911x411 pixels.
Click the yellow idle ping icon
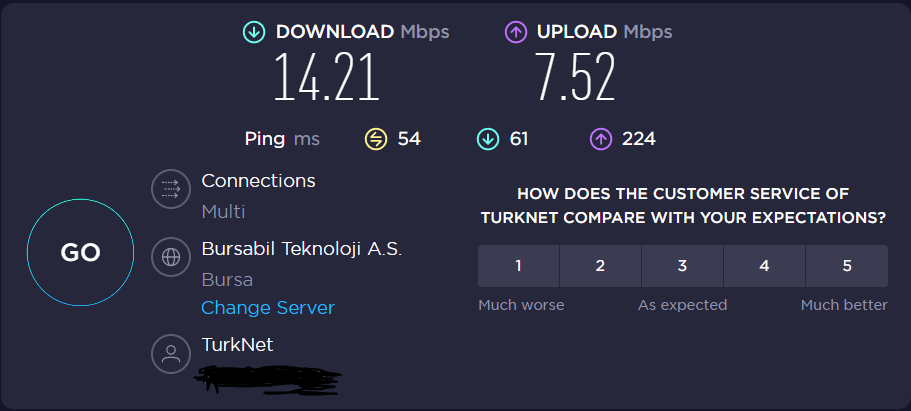tap(375, 139)
